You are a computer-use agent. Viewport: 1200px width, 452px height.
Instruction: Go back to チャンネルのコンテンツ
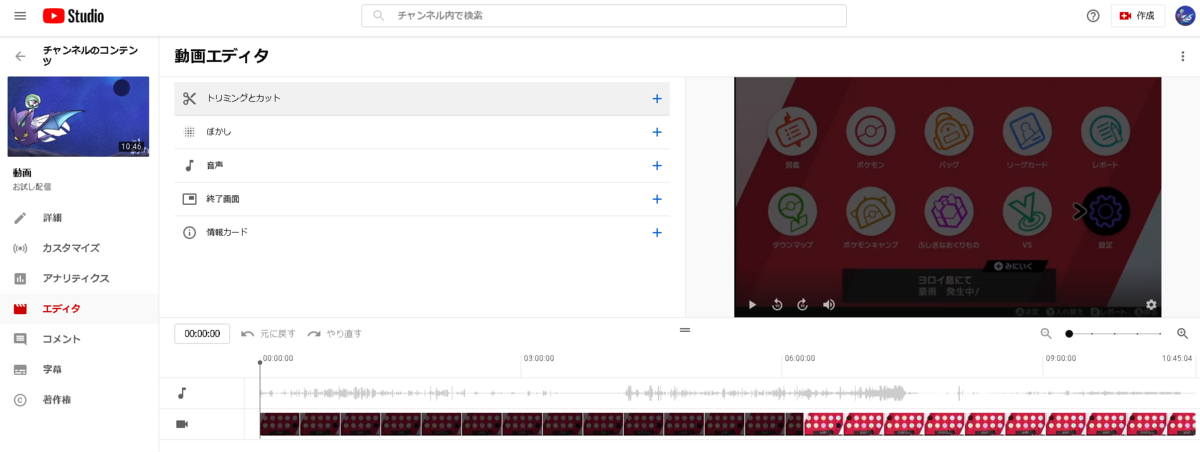tap(20, 56)
